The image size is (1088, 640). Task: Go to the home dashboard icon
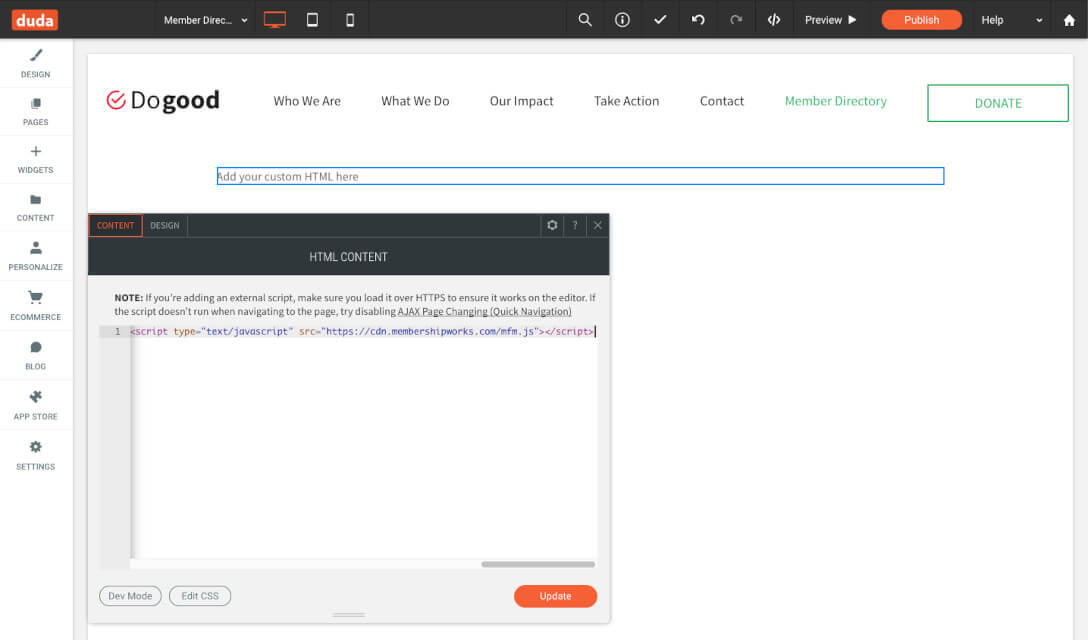pyautogui.click(x=1069, y=19)
